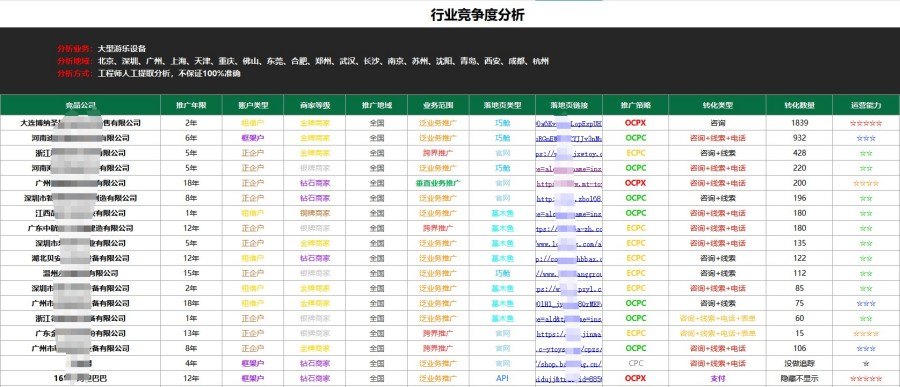900x387 pixels.
Task: Select the 转化数量 column header
Action: [800, 106]
